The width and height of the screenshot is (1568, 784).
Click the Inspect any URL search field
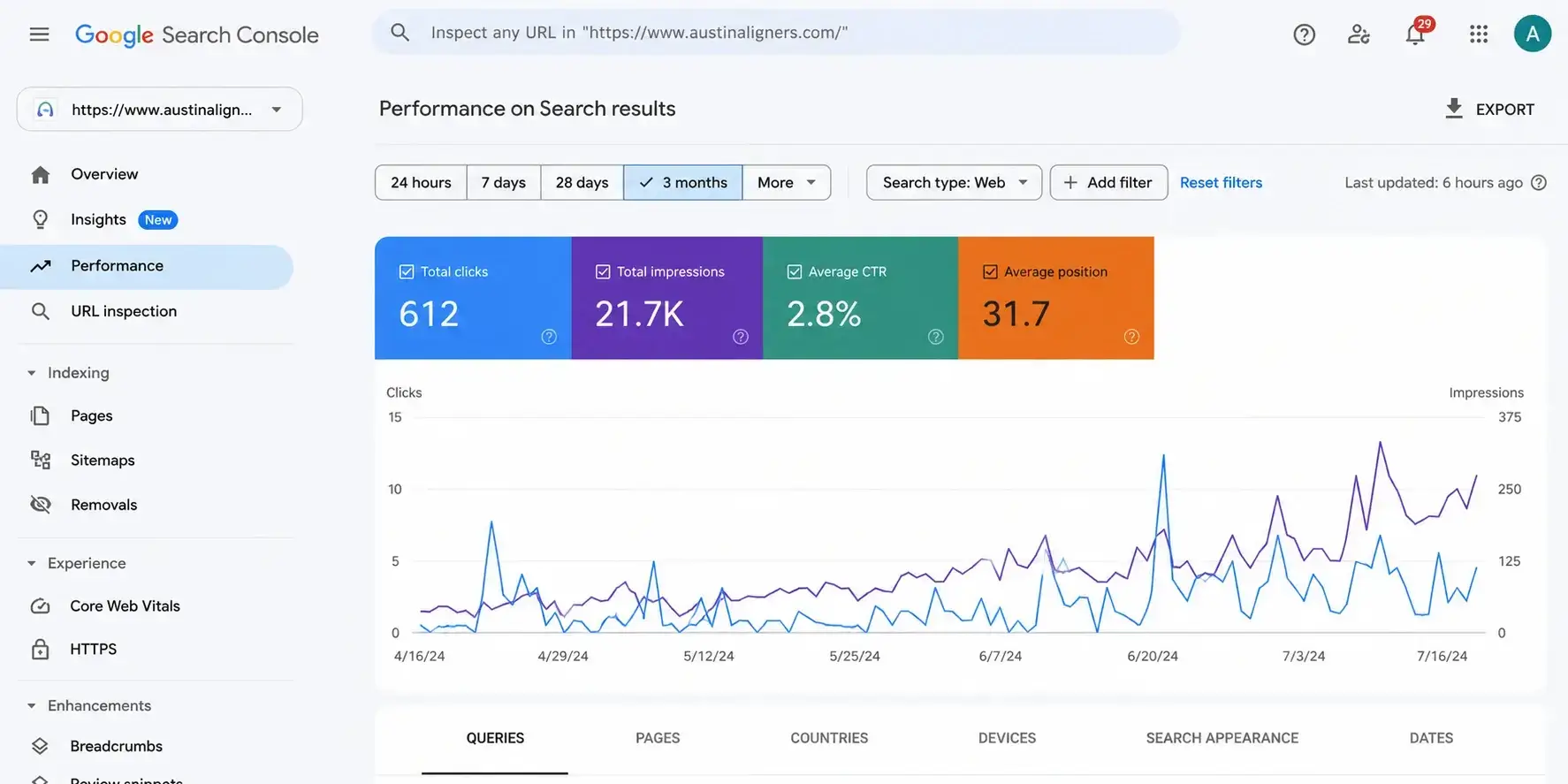[x=776, y=33]
